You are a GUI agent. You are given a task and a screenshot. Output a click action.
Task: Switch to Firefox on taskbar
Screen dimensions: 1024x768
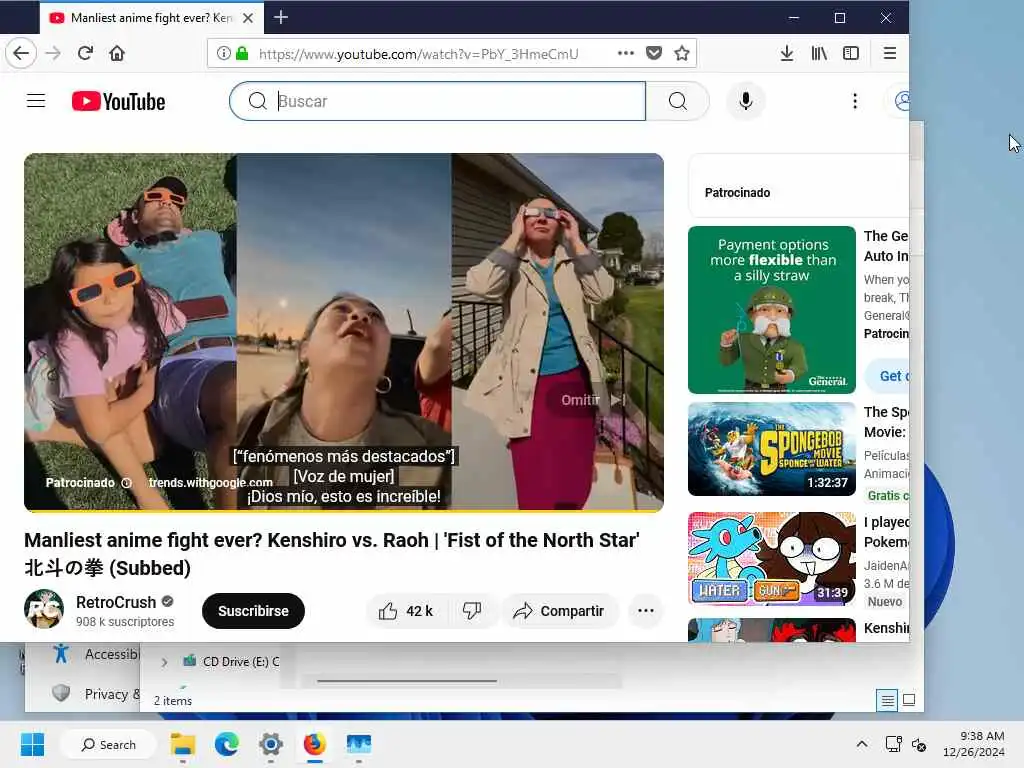click(x=314, y=744)
